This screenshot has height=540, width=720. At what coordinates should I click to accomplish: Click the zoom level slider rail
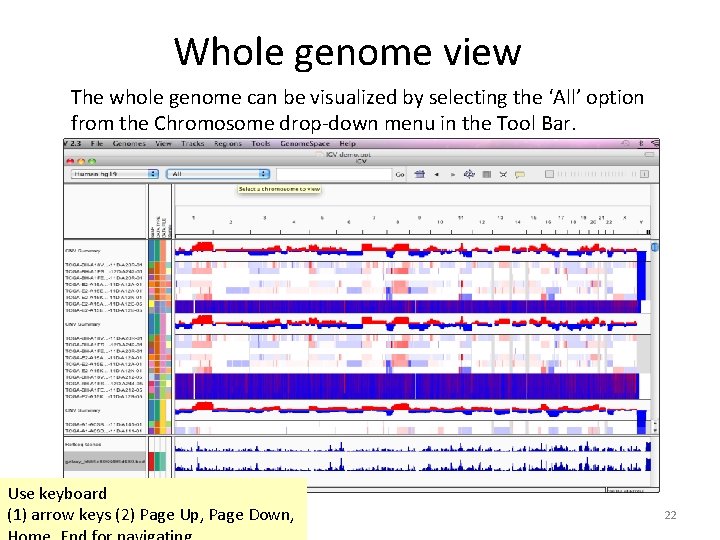(x=597, y=174)
